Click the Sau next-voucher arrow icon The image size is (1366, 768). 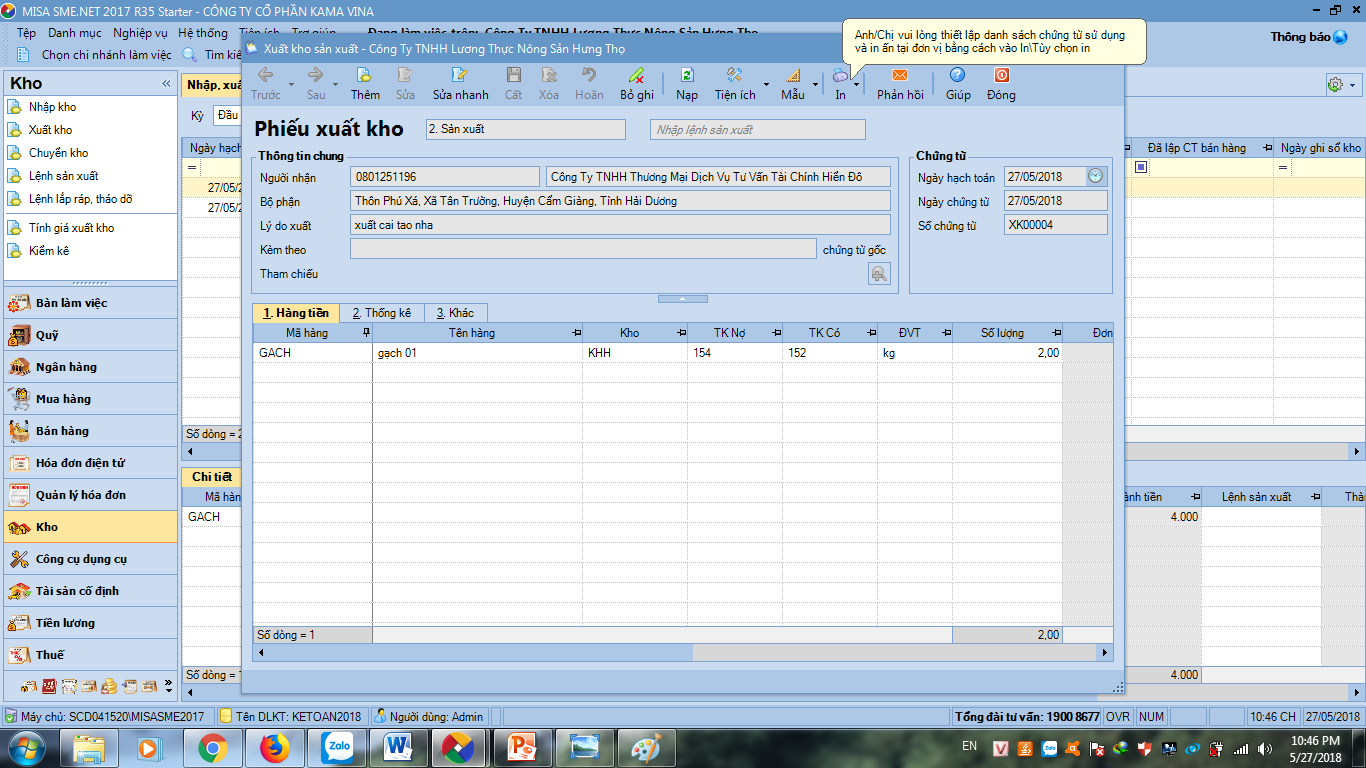(315, 75)
